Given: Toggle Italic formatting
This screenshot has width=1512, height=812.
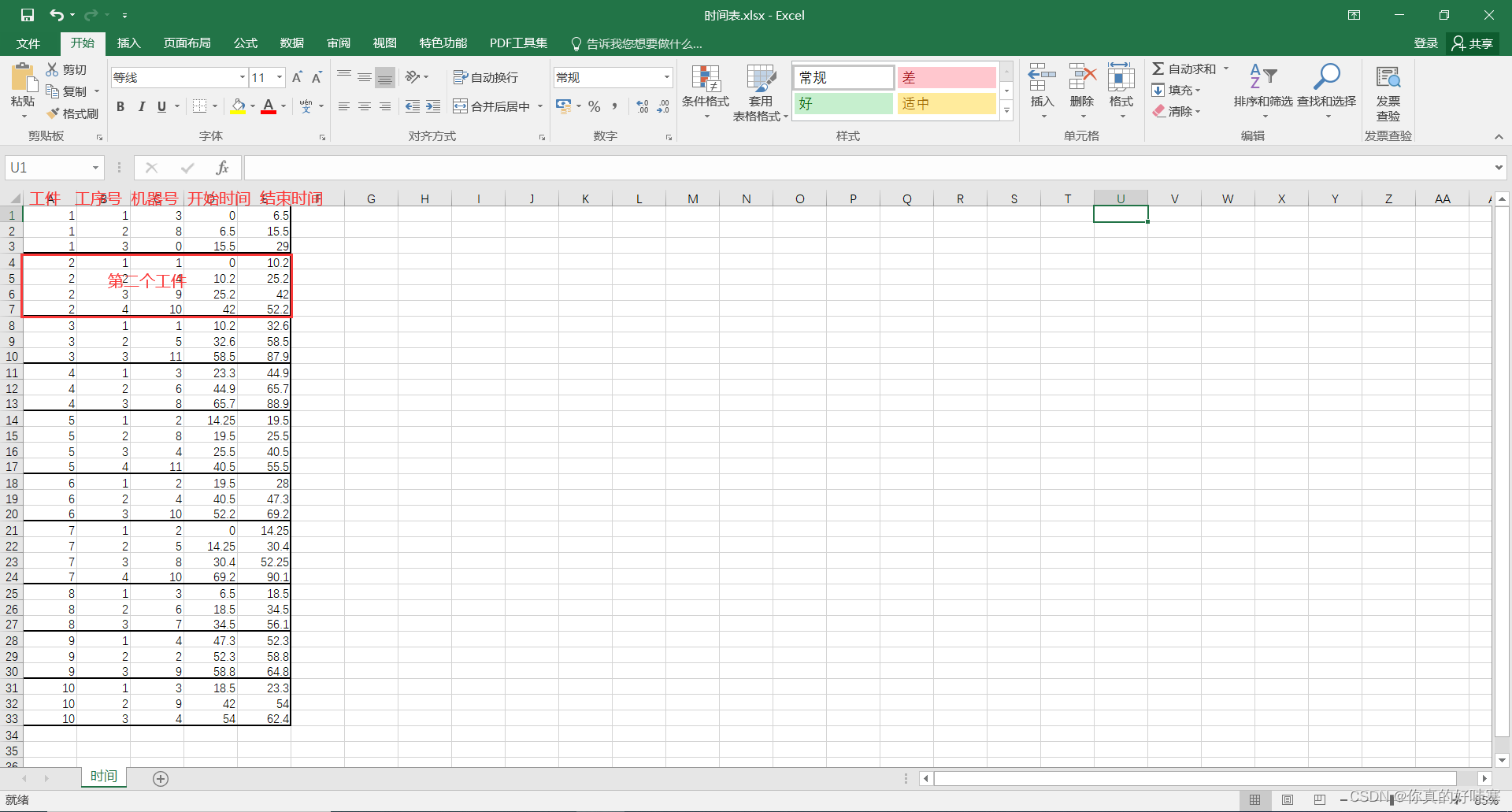Looking at the screenshot, I should (142, 106).
